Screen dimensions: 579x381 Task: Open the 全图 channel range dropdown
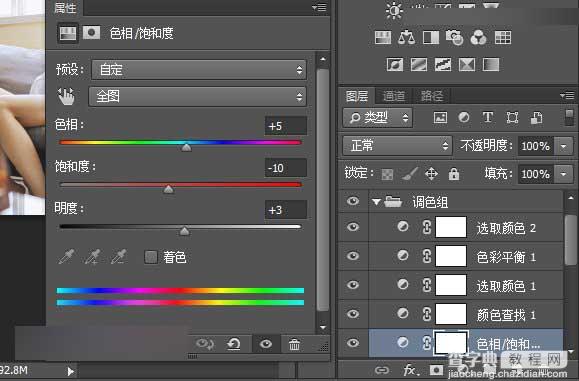pyautogui.click(x=198, y=96)
